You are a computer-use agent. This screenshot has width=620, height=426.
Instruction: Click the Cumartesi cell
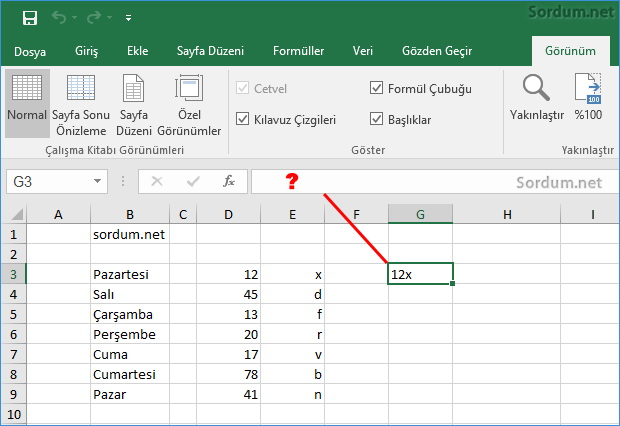tap(130, 374)
